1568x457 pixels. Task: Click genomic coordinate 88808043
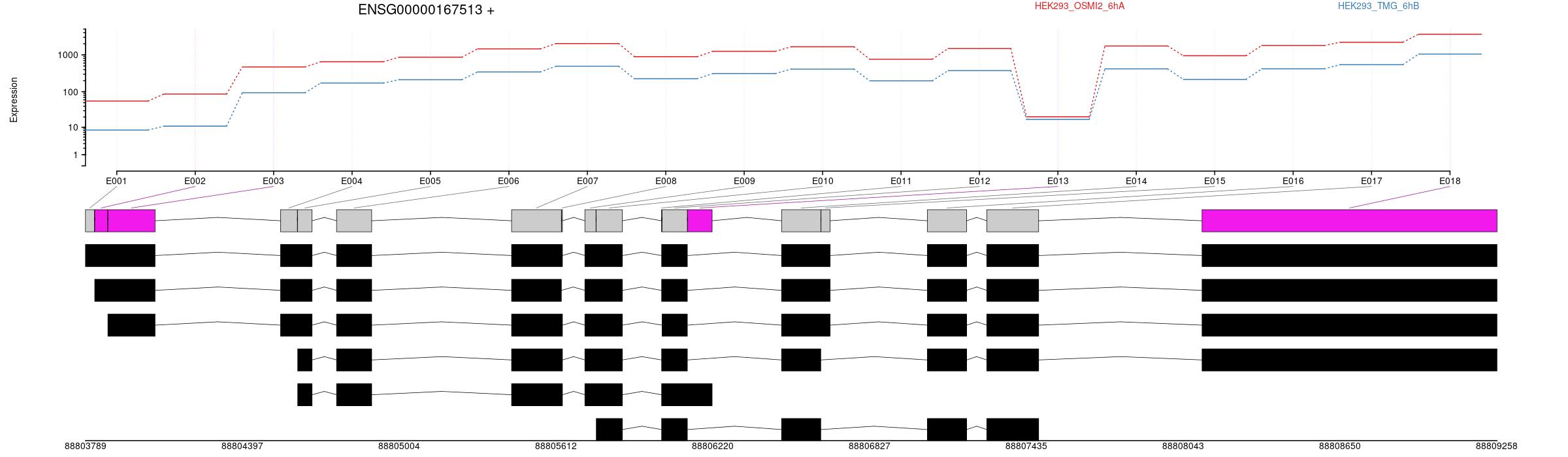(1183, 447)
